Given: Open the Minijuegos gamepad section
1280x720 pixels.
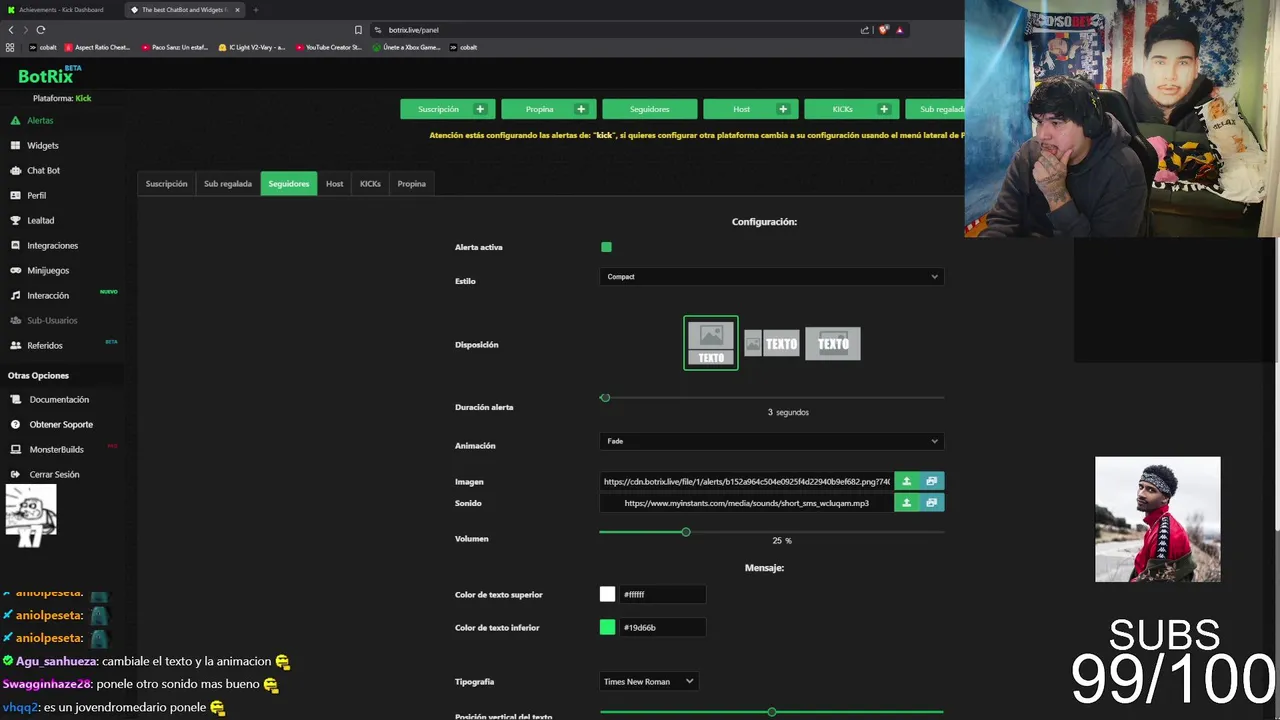Looking at the screenshot, I should [48, 270].
